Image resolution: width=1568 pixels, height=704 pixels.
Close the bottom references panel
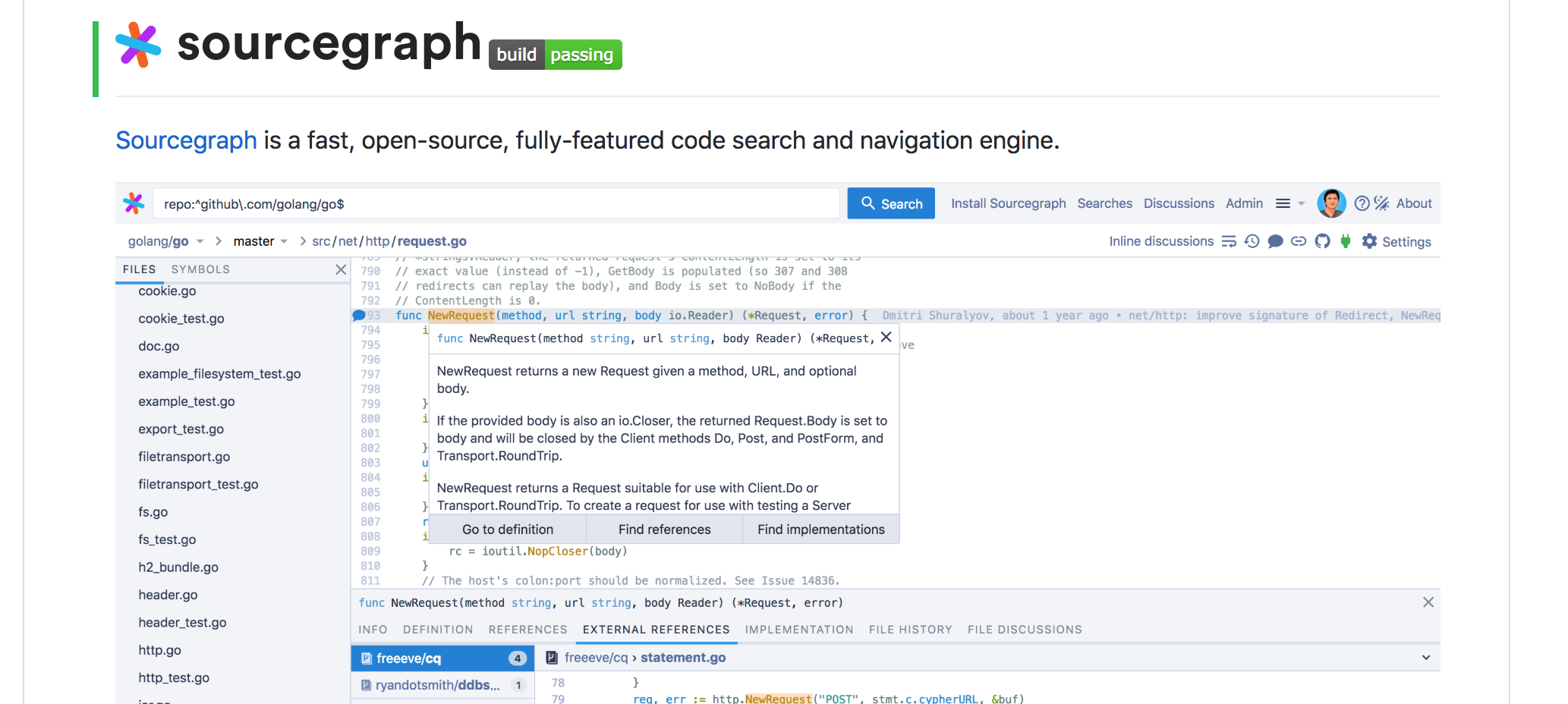[x=1428, y=602]
